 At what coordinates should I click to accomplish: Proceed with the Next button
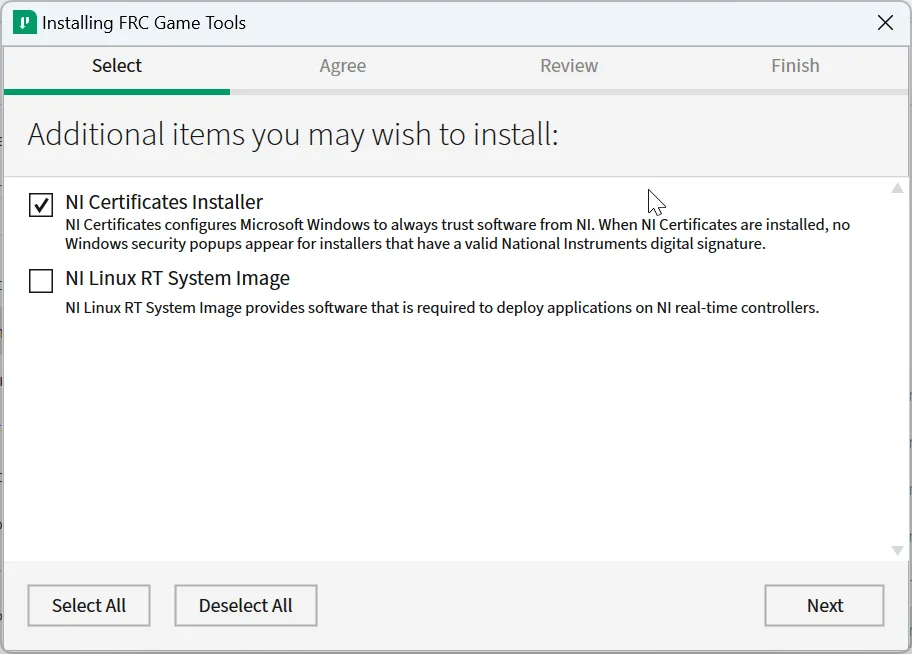824,605
